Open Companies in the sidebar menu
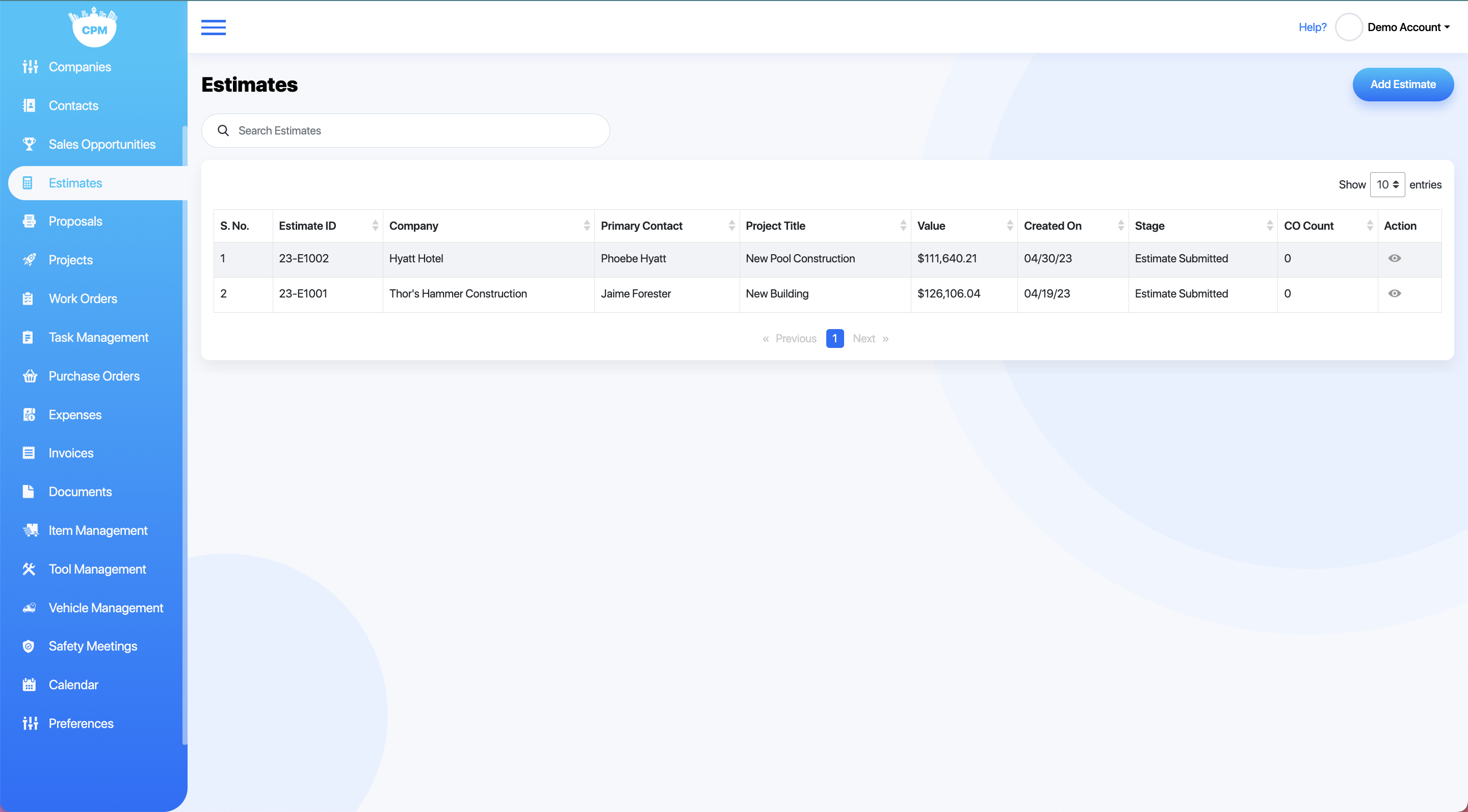This screenshot has height=812, width=1468. click(80, 67)
